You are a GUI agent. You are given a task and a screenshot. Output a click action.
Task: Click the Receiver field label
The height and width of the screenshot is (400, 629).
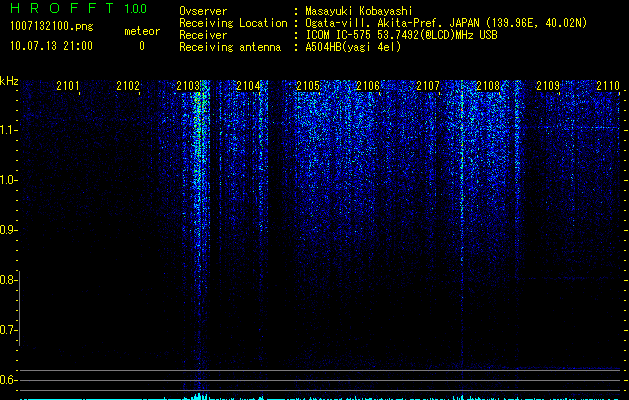[203, 35]
